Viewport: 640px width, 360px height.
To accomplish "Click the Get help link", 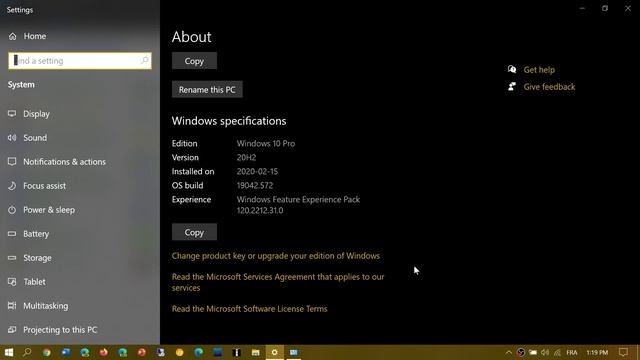I will click(x=539, y=70).
